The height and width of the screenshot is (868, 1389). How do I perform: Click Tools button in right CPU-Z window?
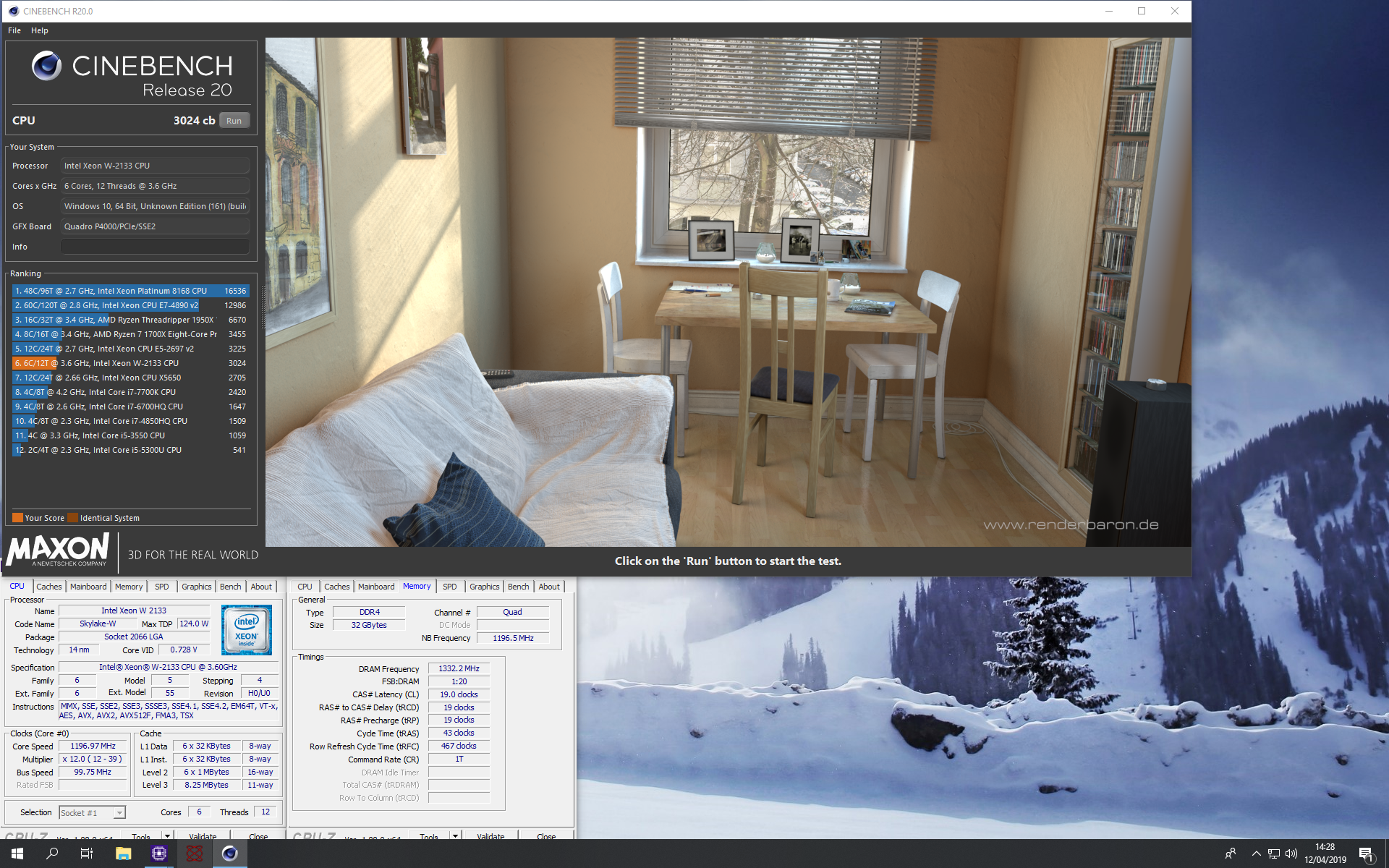pos(429,835)
